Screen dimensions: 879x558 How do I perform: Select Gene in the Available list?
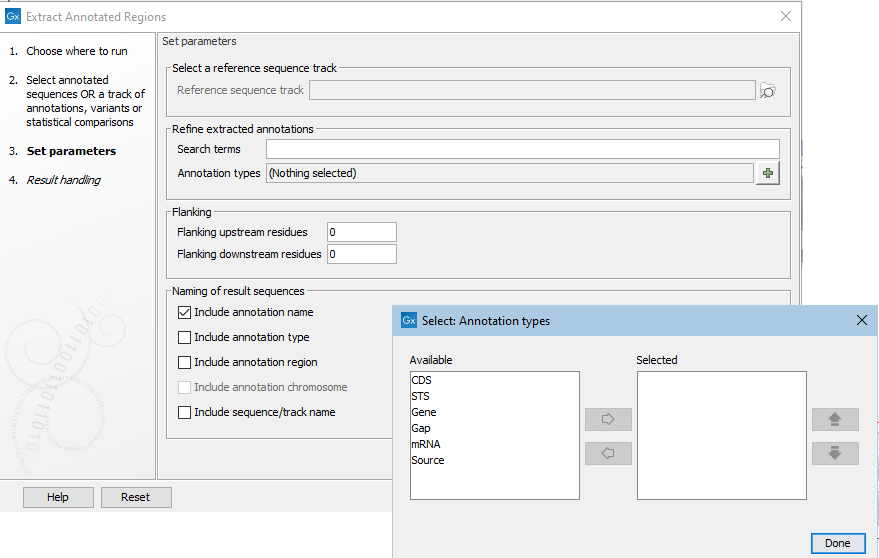(x=423, y=413)
